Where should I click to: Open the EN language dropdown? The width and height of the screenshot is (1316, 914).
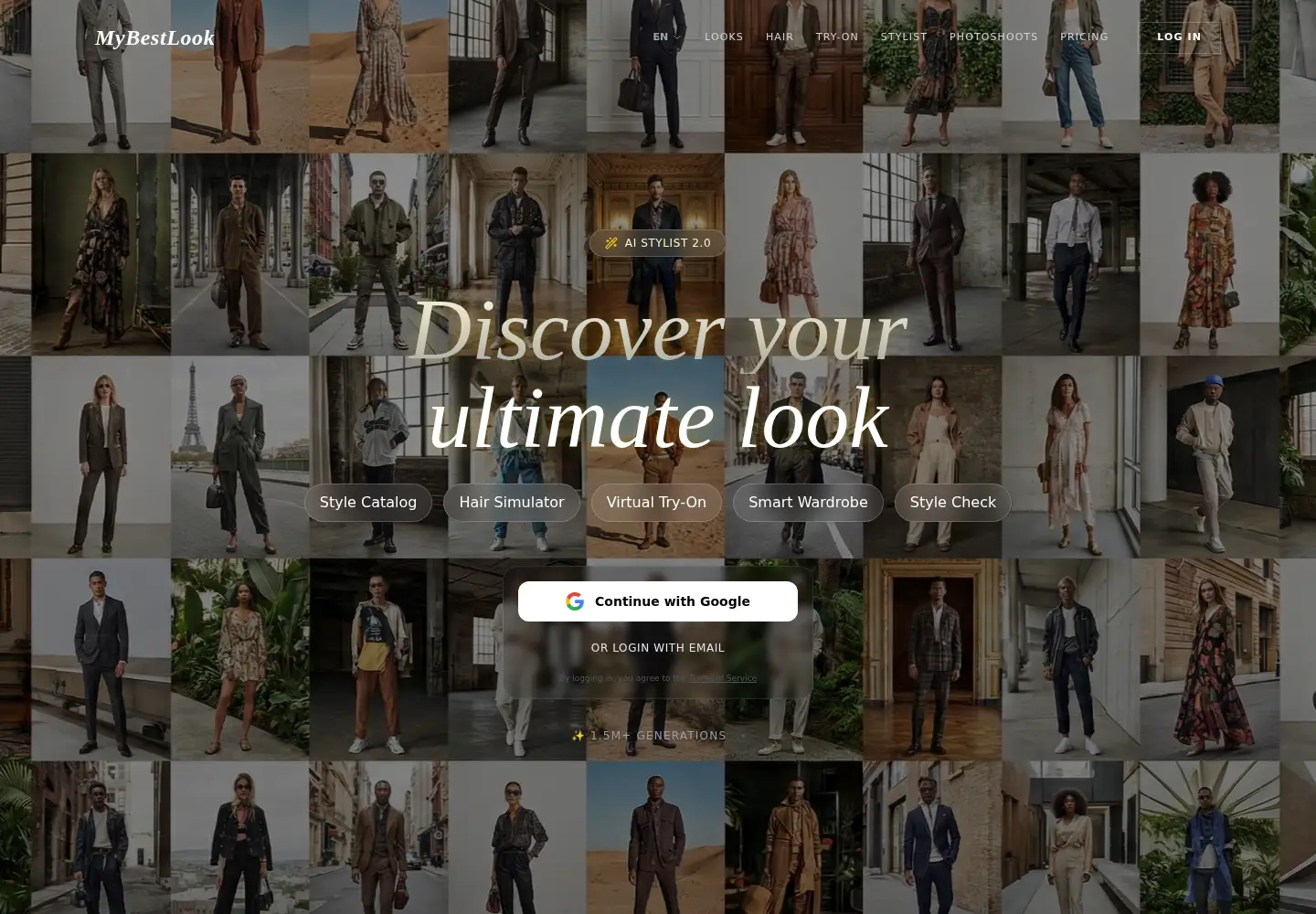tap(667, 37)
